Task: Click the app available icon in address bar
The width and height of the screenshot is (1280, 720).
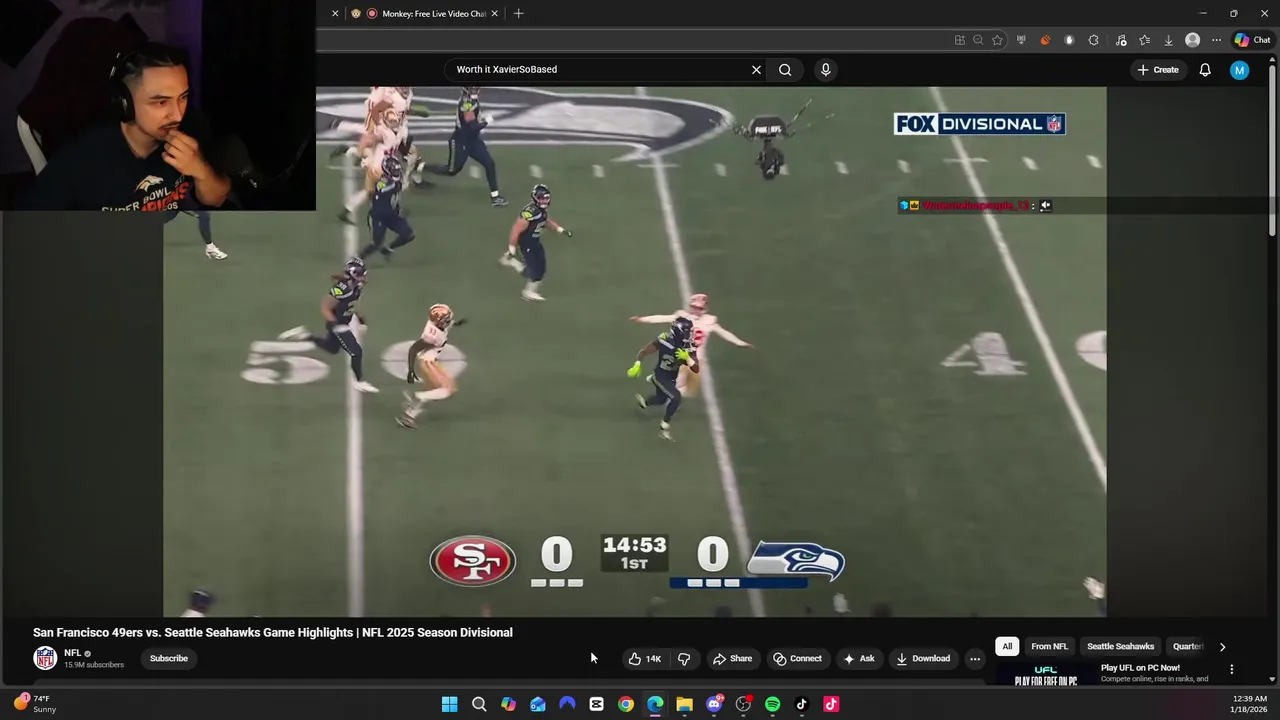Action: pos(960,40)
